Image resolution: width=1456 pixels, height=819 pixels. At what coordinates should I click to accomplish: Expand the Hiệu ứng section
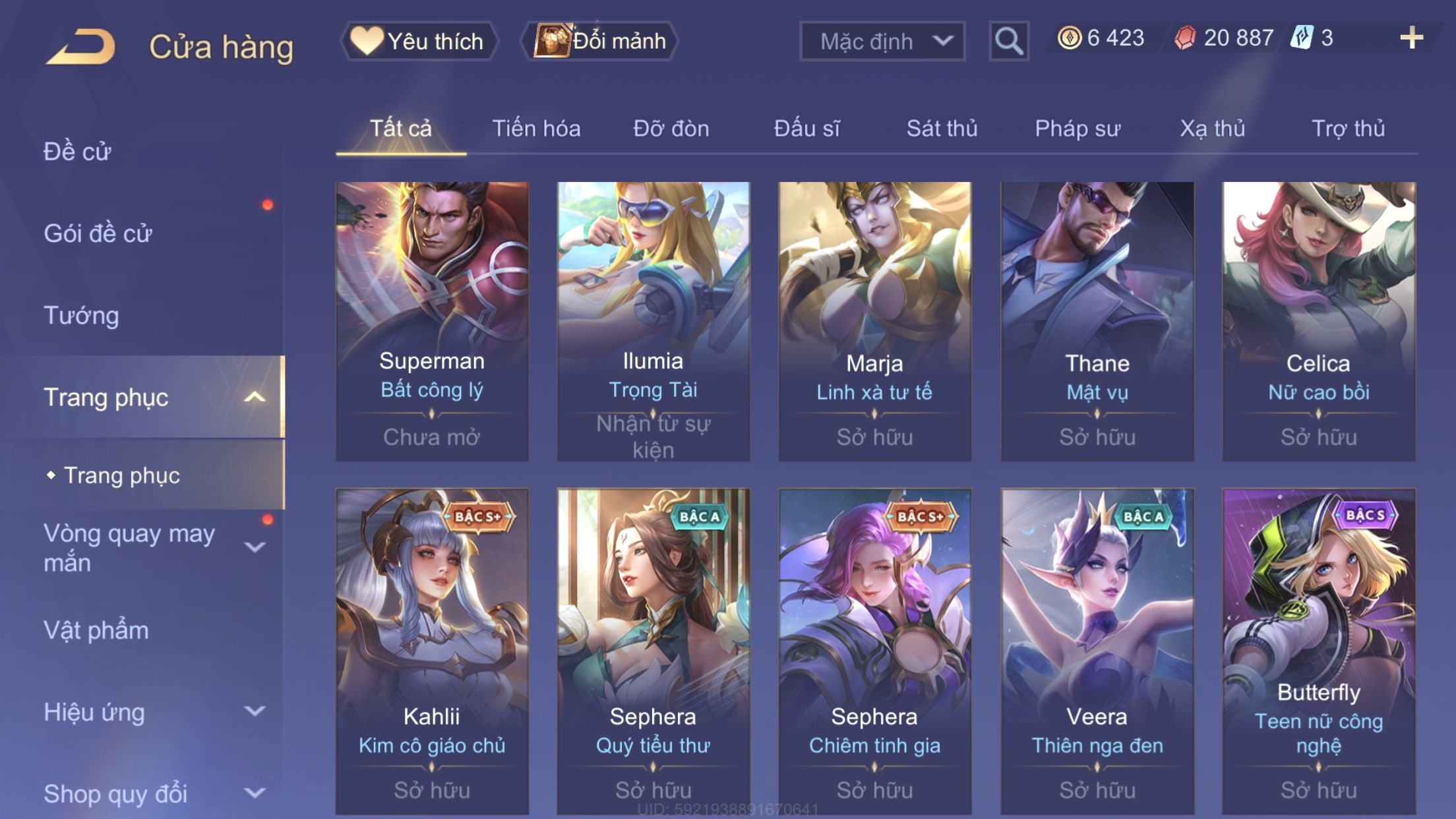click(x=255, y=711)
